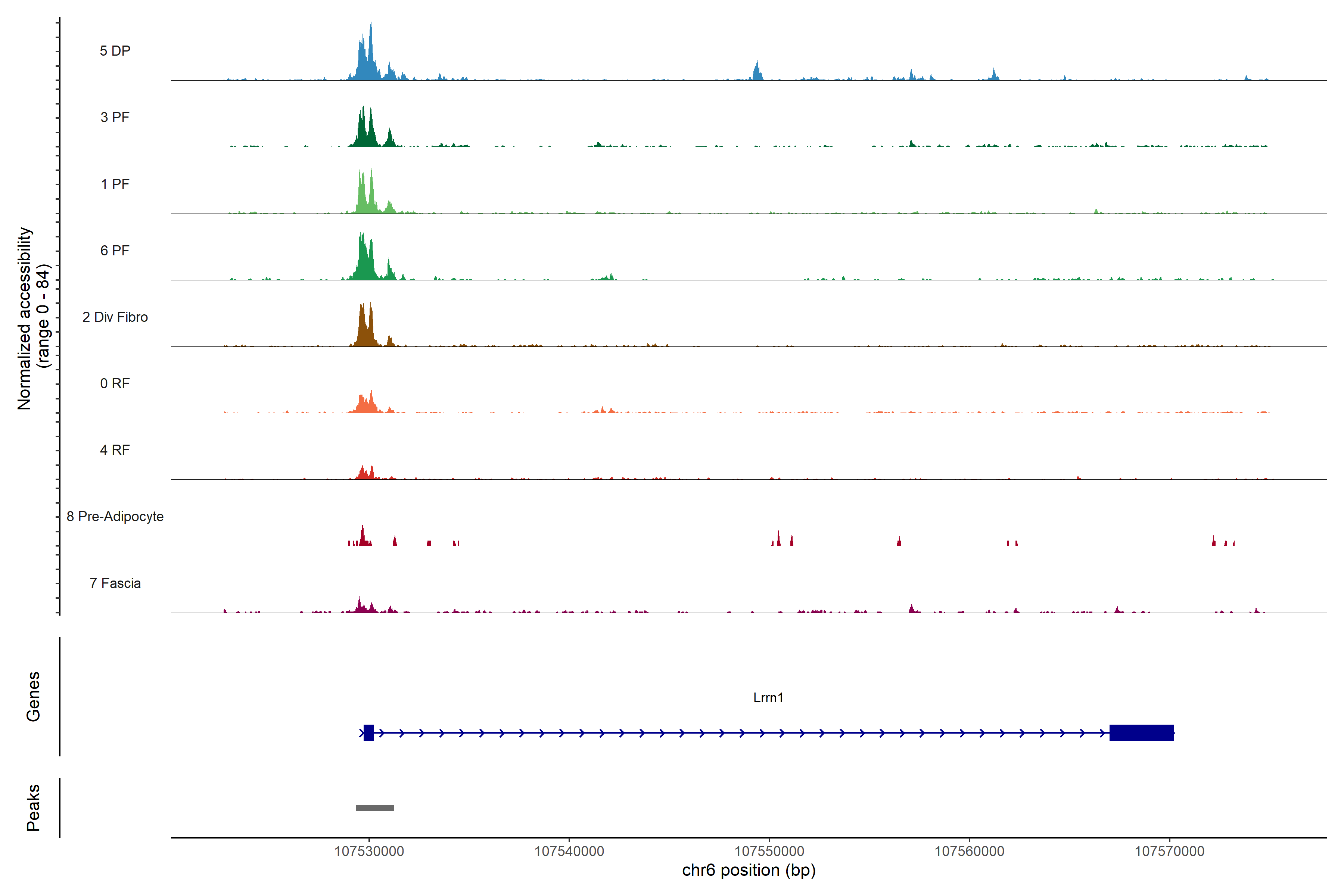Select the 0 RF track label

[x=115, y=383]
